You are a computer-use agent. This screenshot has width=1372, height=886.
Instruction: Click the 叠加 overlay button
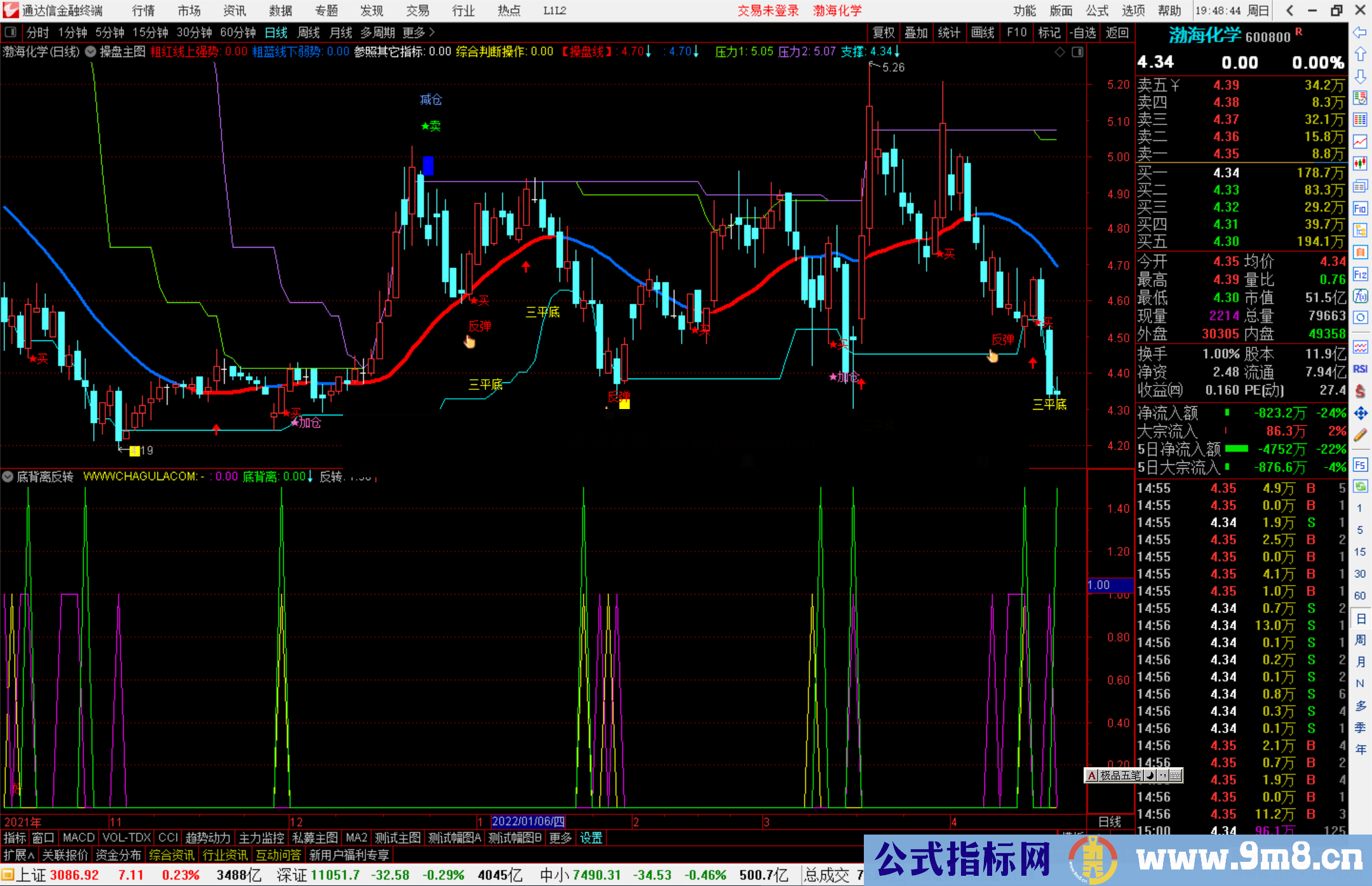click(917, 32)
